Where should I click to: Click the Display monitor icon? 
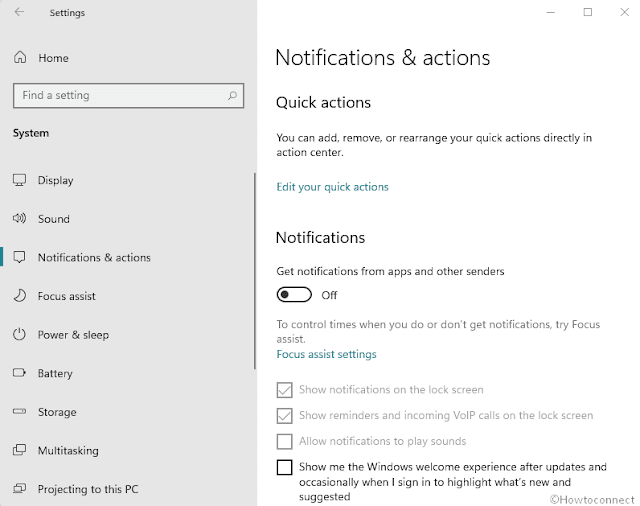[x=19, y=180]
